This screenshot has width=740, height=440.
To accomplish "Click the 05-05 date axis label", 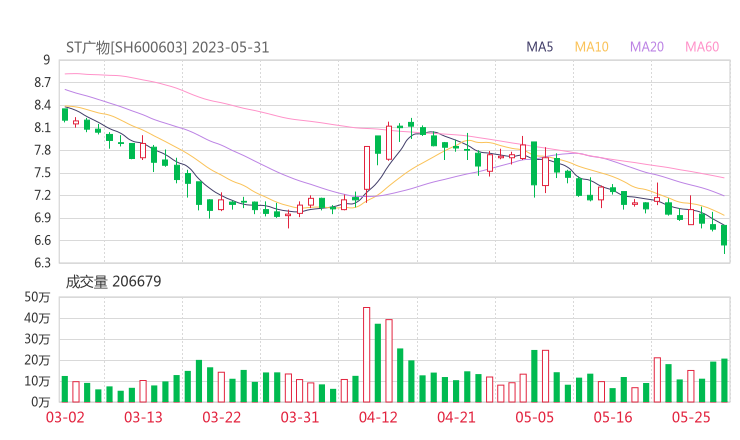I will pyautogui.click(x=534, y=417).
